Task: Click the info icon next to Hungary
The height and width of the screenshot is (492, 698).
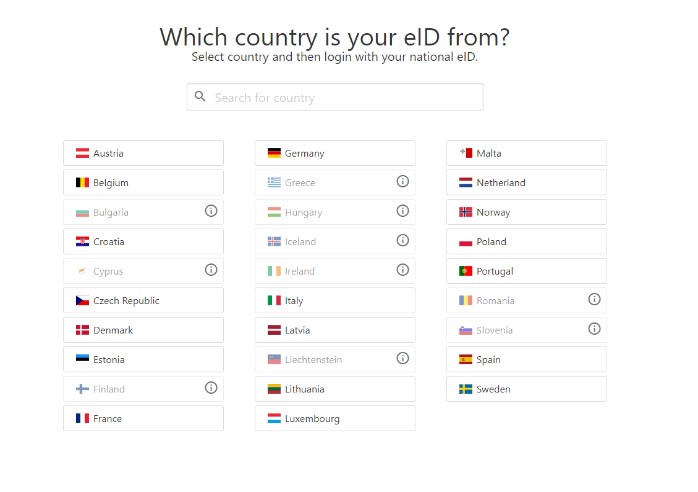Action: (402, 211)
